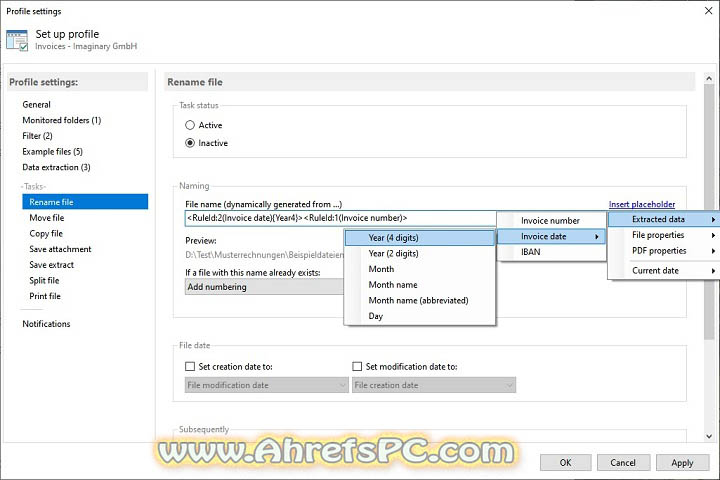The height and width of the screenshot is (480, 720).
Task: Open Example files (5) settings
Action: 52,151
